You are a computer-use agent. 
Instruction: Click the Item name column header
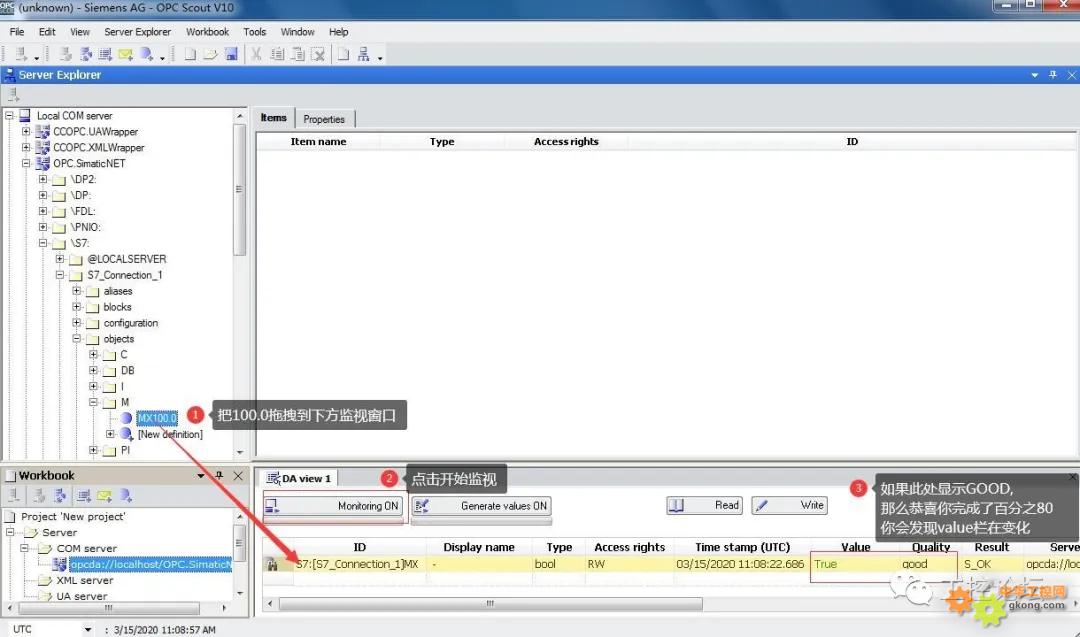coord(318,141)
